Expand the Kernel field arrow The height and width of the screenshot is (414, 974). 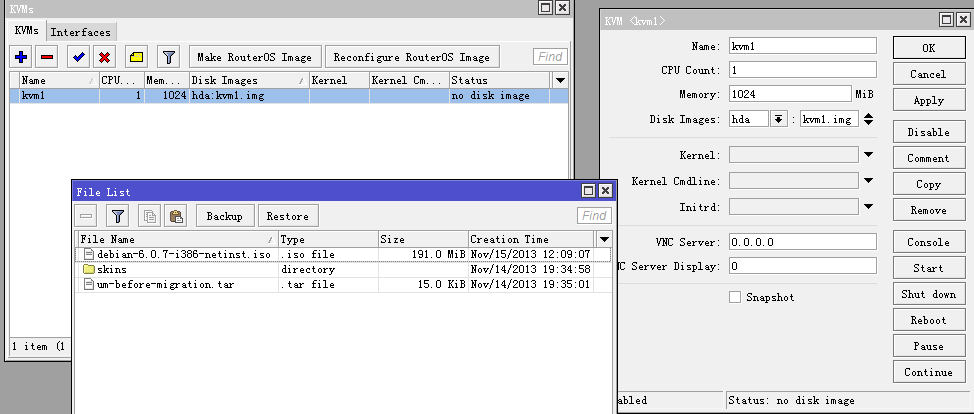tap(868, 155)
